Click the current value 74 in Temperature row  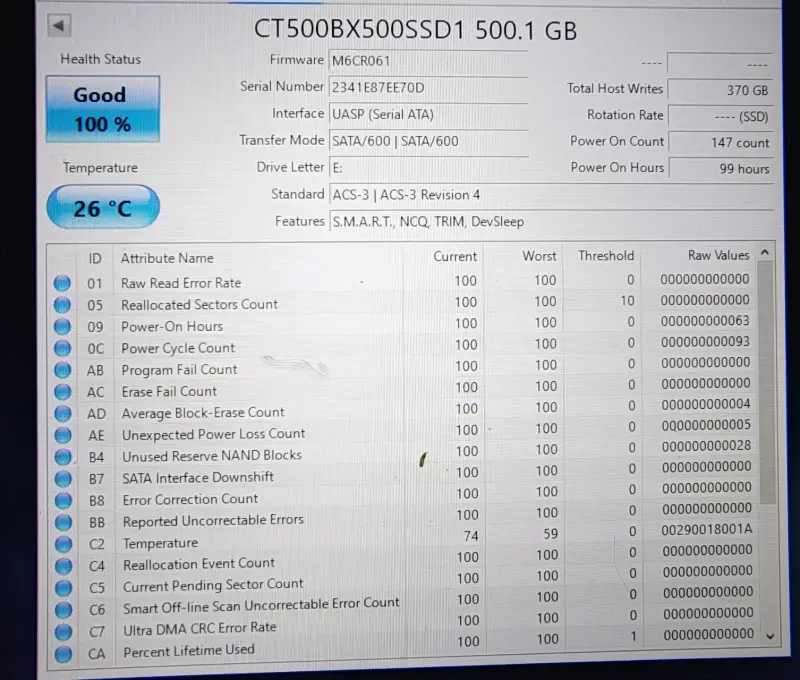click(x=471, y=536)
